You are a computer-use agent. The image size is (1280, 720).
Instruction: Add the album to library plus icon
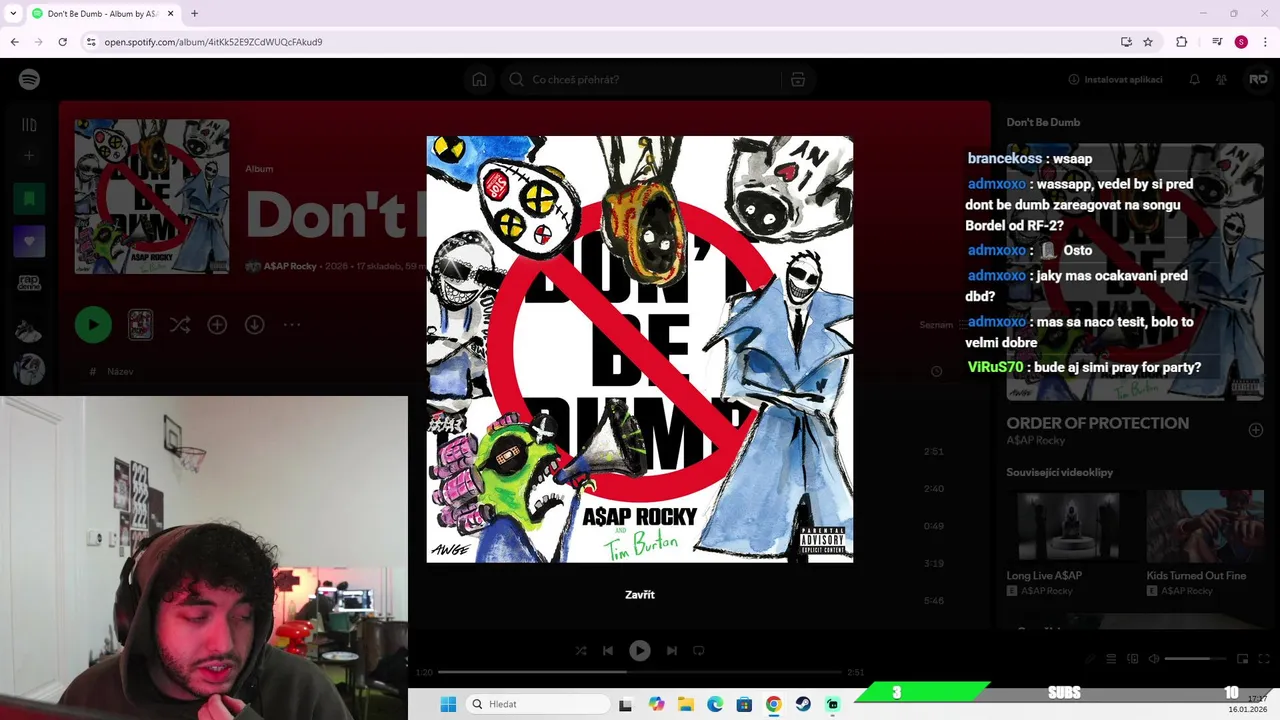[217, 325]
